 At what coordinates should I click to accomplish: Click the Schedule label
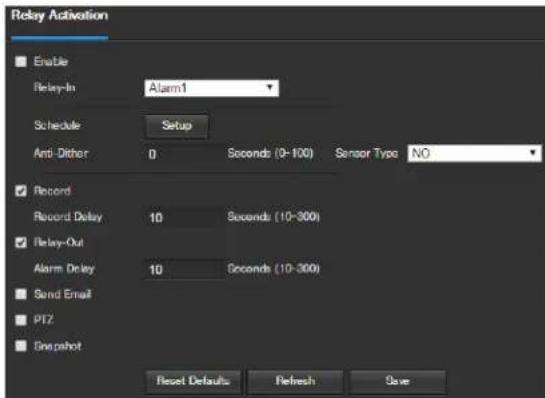(x=57, y=125)
